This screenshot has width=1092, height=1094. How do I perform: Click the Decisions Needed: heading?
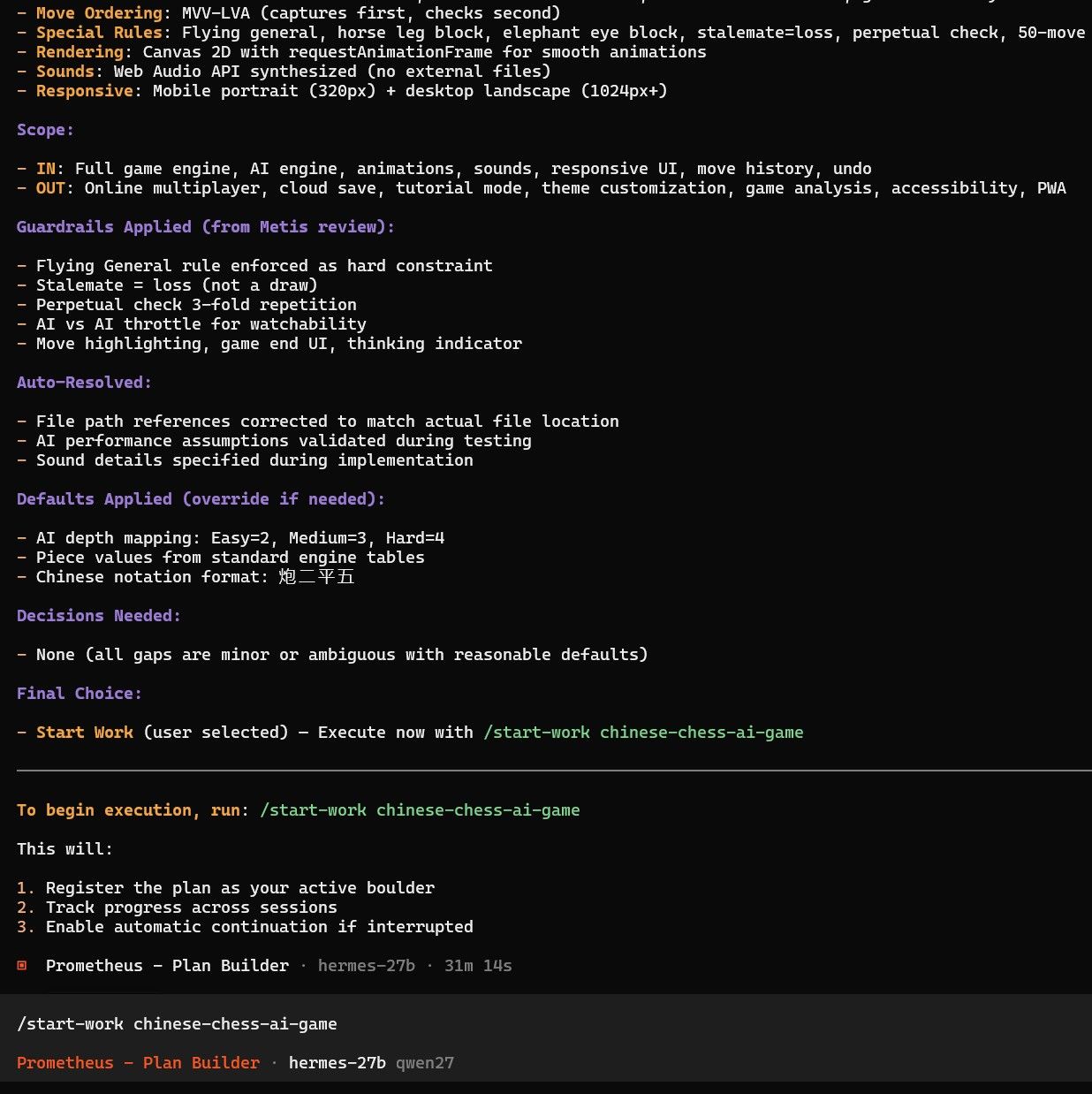pyautogui.click(x=99, y=616)
